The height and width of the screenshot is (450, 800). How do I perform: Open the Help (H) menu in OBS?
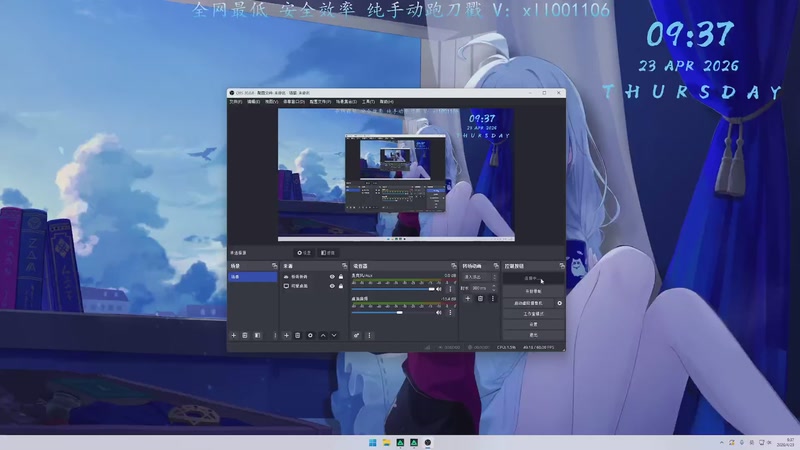pyautogui.click(x=386, y=102)
